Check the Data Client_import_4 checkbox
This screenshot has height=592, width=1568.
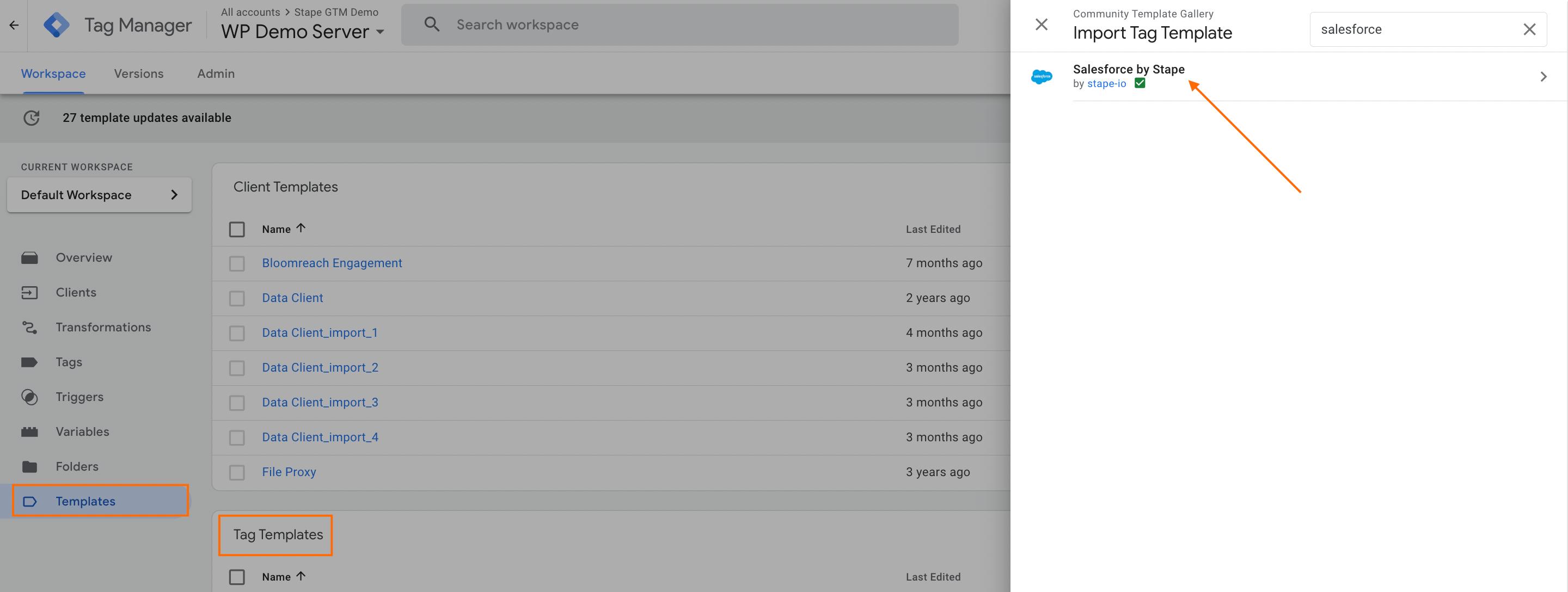pos(237,437)
